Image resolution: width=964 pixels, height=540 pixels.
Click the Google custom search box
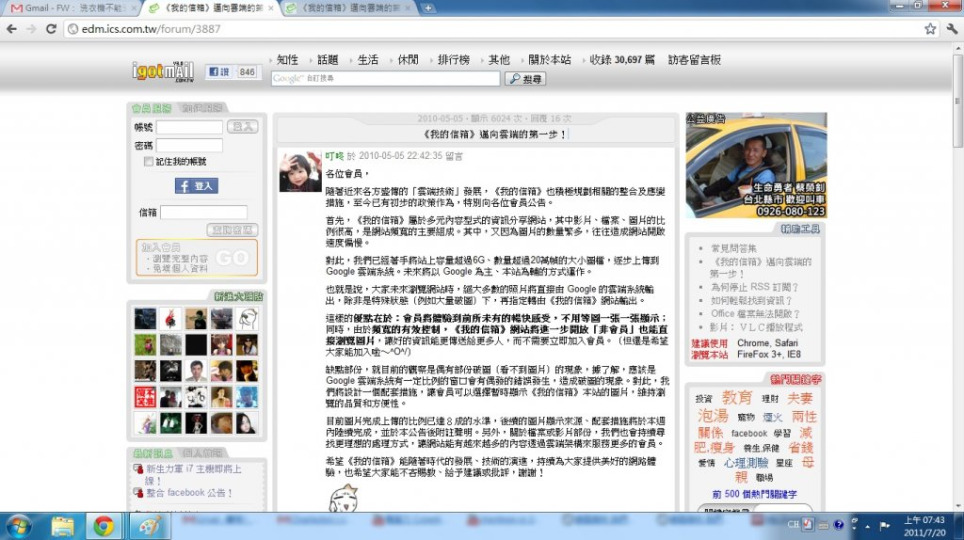384,79
